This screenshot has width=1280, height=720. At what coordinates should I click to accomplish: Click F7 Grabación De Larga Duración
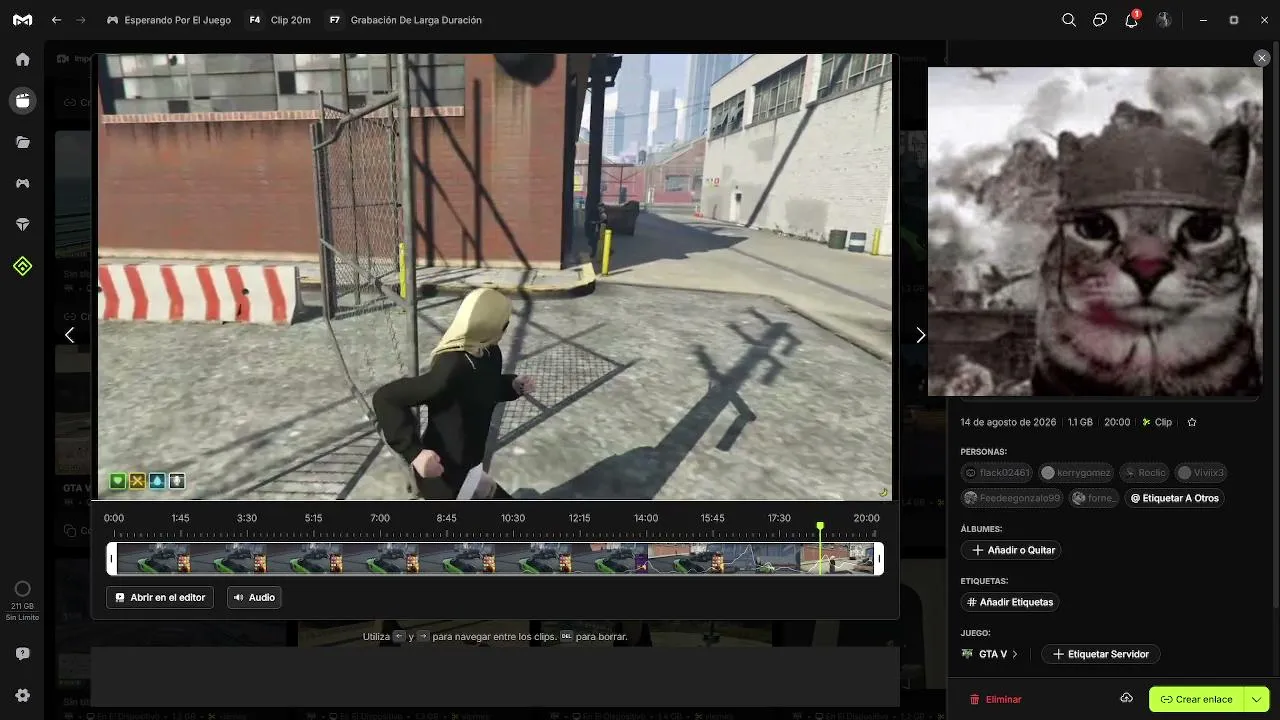click(x=404, y=20)
